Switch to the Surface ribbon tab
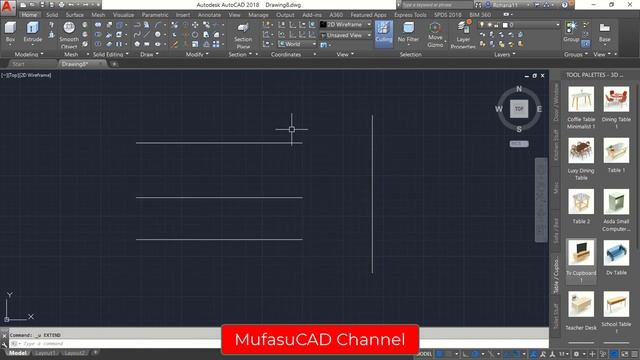 coord(75,15)
